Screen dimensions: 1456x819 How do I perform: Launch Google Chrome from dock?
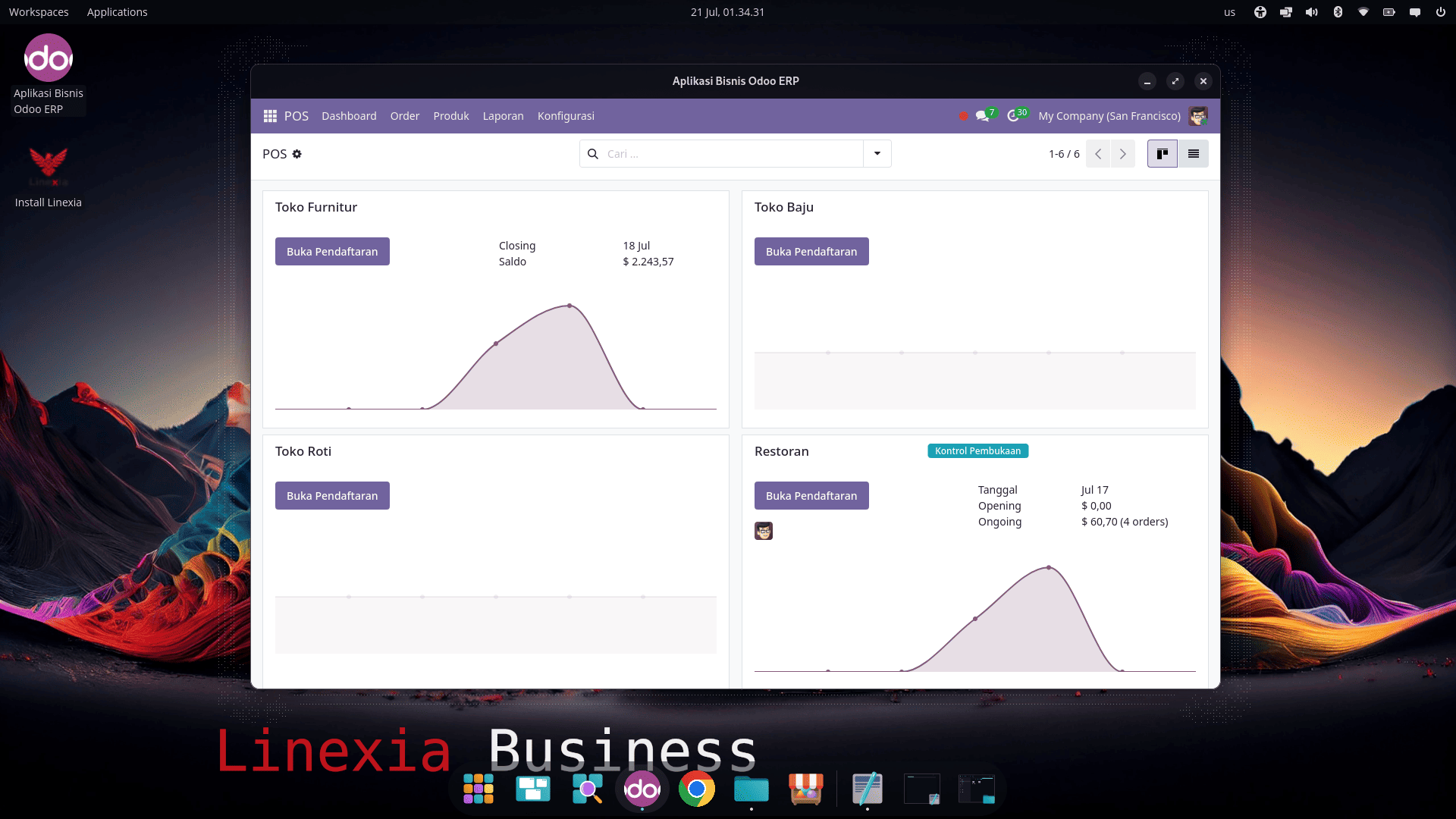697,789
